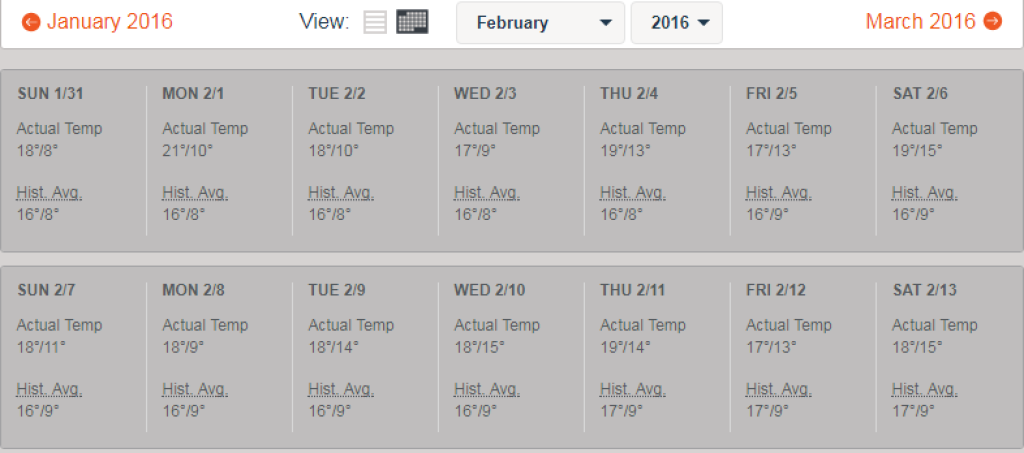
Task: Select the THU 2/4 day heading
Action: click(629, 94)
